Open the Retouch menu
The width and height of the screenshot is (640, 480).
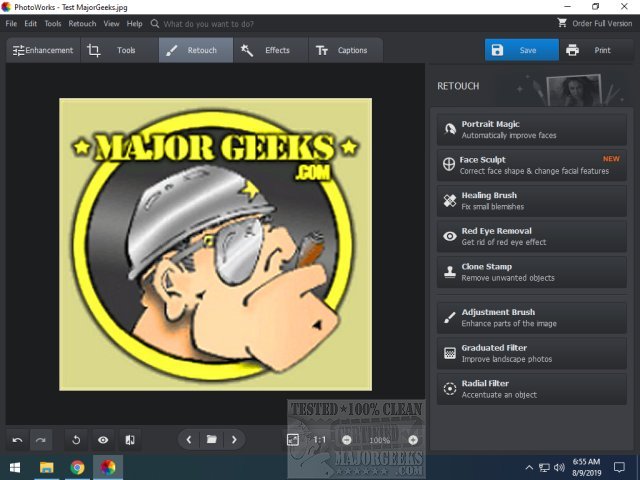pyautogui.click(x=82, y=23)
